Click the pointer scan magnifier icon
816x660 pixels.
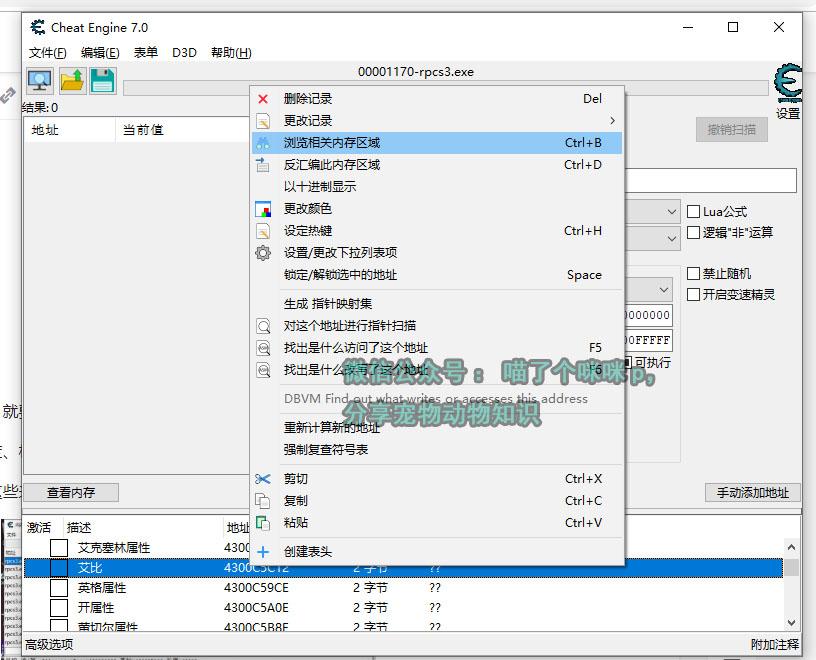263,326
